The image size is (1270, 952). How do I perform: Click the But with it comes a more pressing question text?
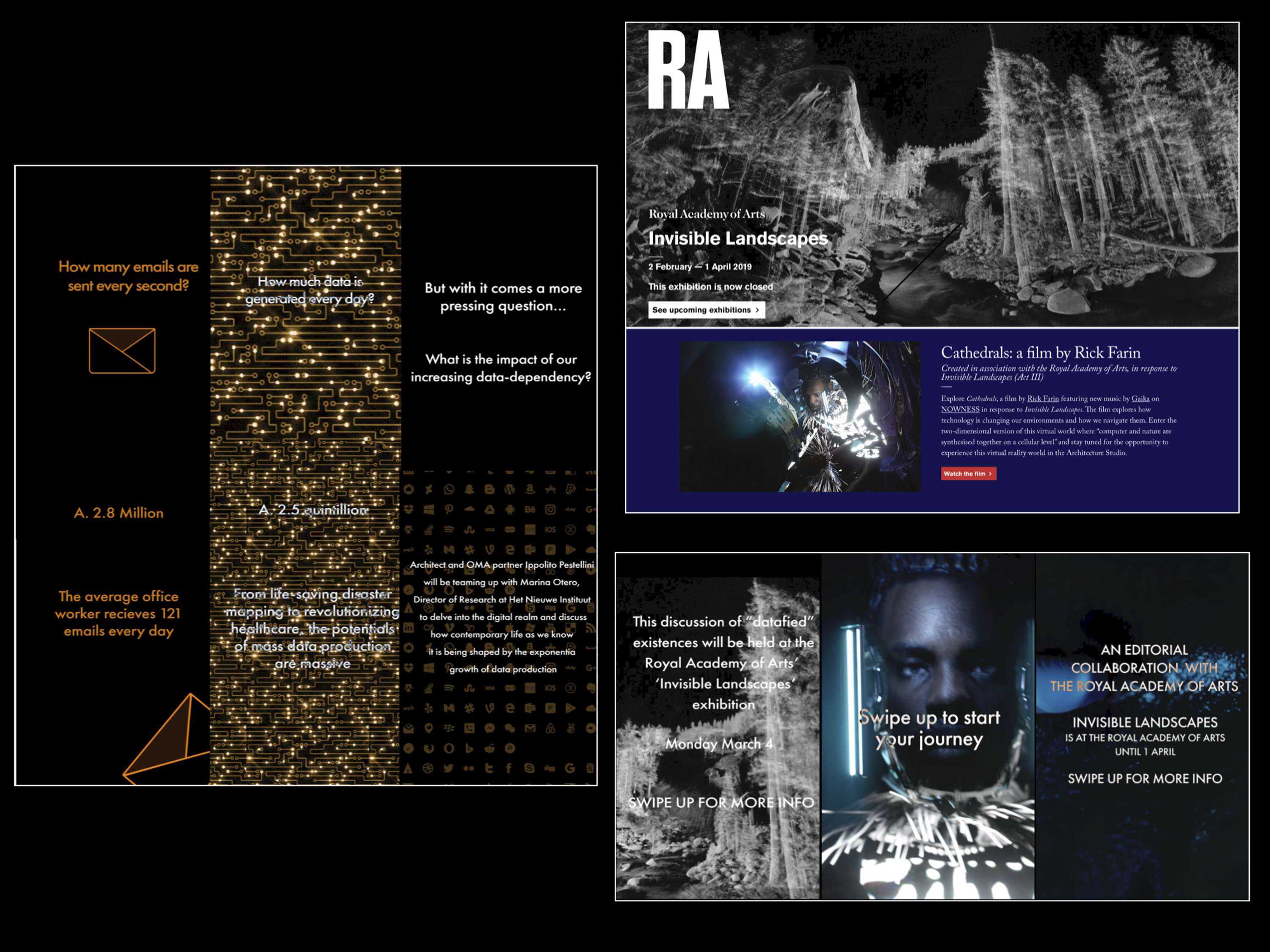pos(503,297)
